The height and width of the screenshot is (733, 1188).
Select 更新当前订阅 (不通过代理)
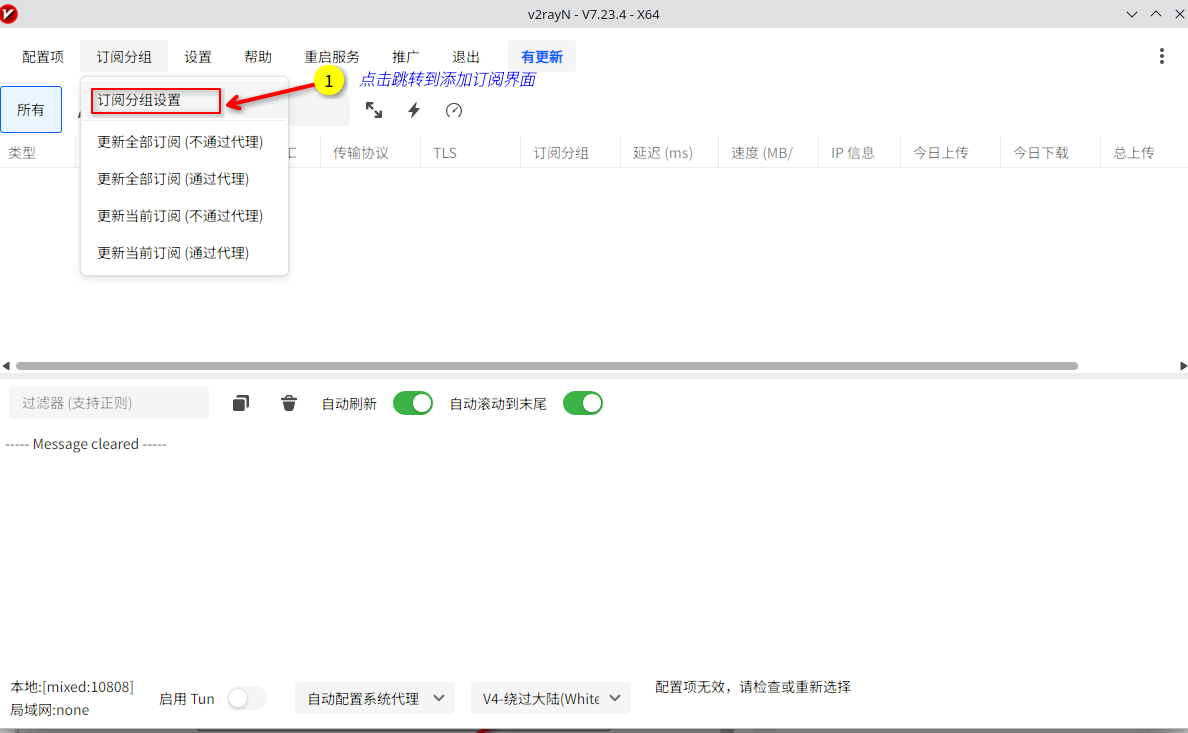184,216
